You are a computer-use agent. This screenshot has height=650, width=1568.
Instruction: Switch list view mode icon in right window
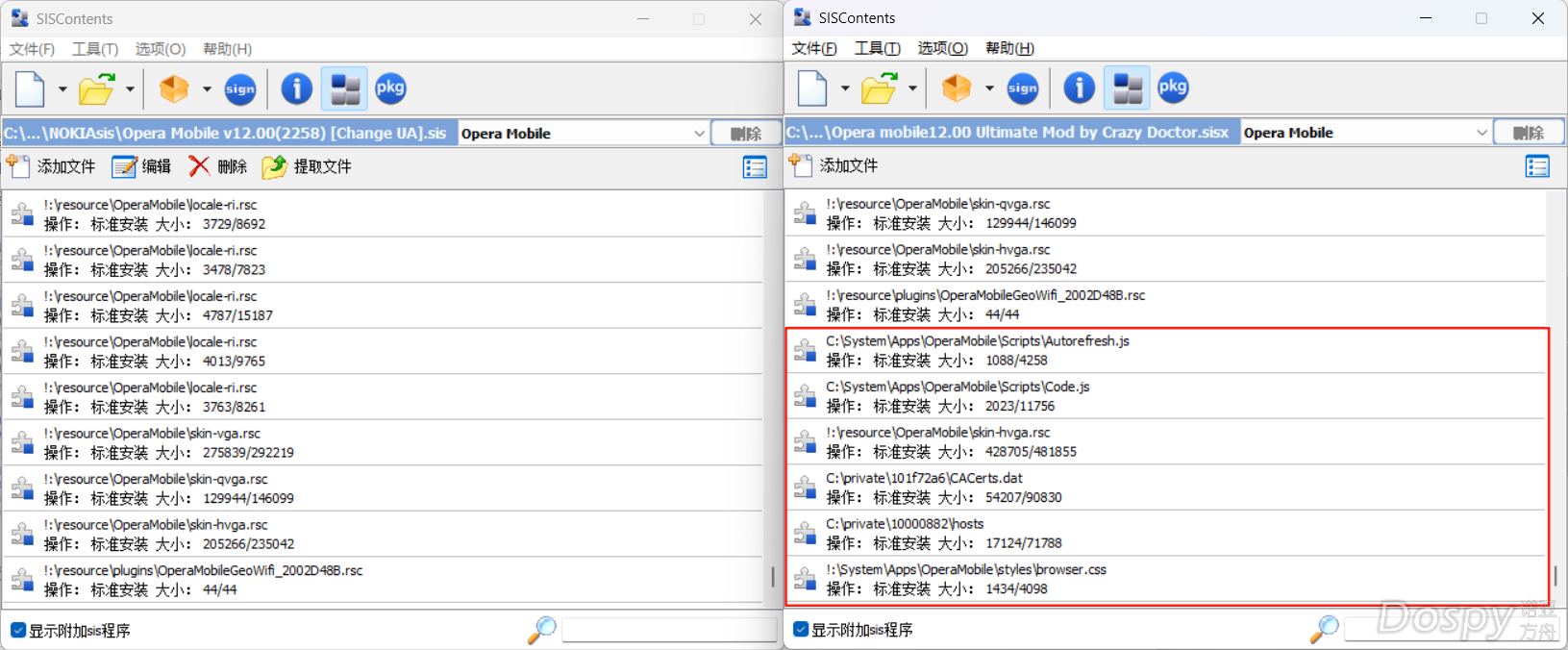(x=1538, y=166)
